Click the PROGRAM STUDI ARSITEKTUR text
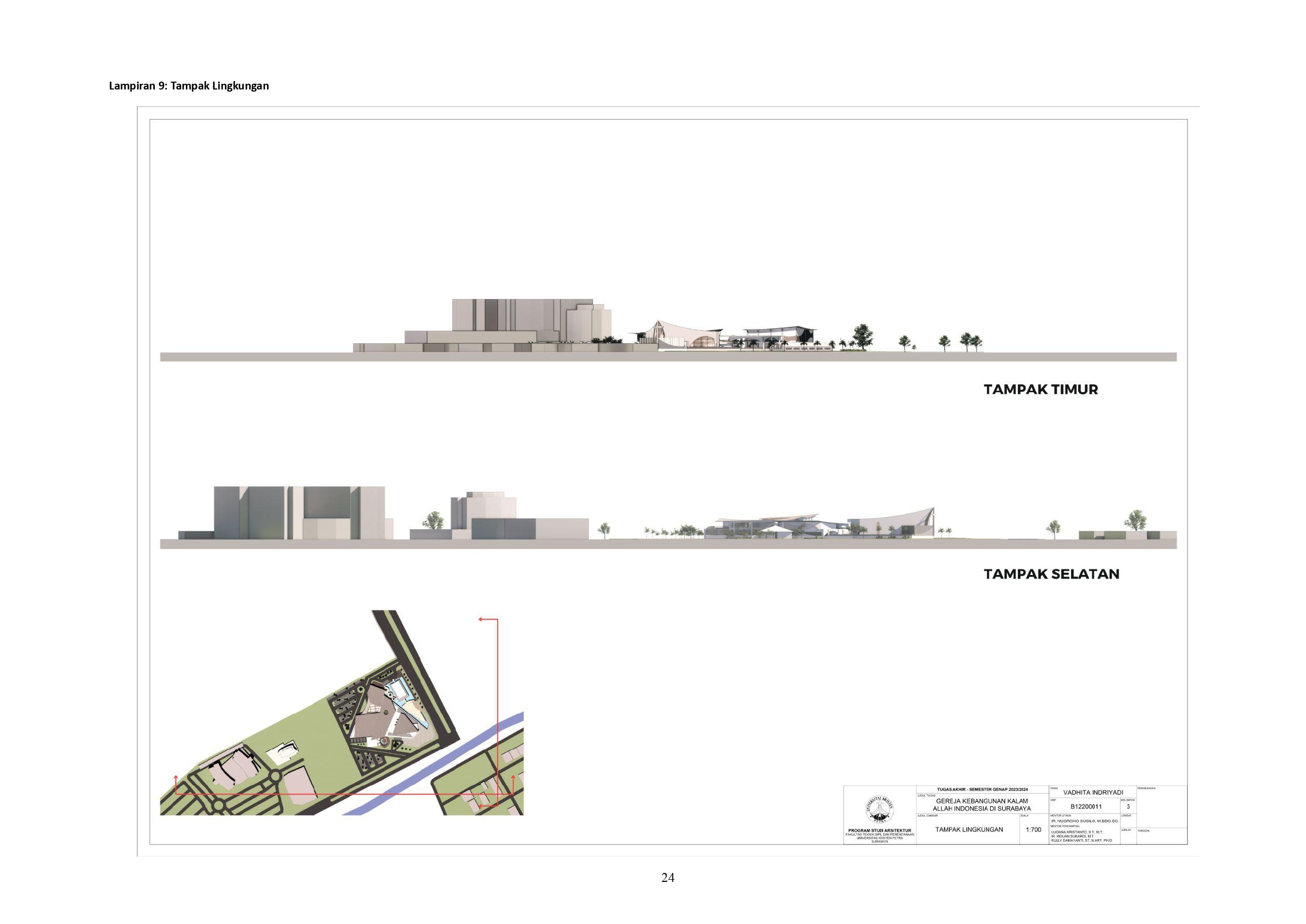Image resolution: width=1306 pixels, height=924 pixels. pos(879,831)
